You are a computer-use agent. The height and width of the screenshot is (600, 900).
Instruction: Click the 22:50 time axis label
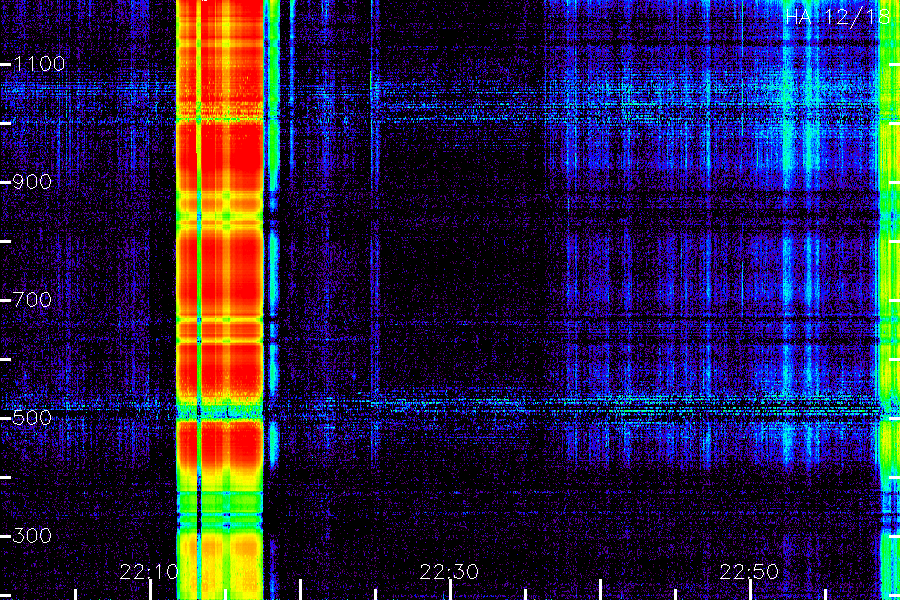pos(749,572)
